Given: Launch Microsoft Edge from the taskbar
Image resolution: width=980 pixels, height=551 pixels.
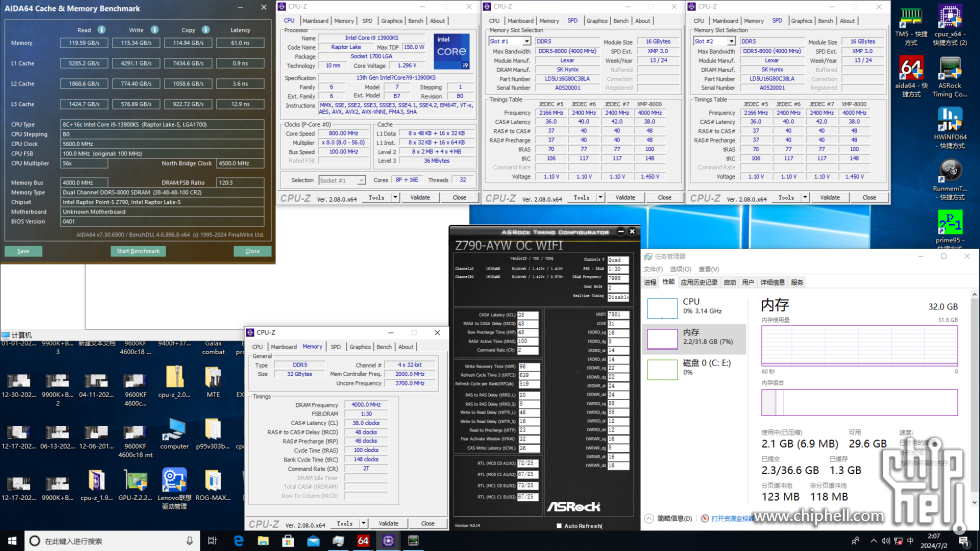Looking at the screenshot, I should pyautogui.click(x=238, y=540).
